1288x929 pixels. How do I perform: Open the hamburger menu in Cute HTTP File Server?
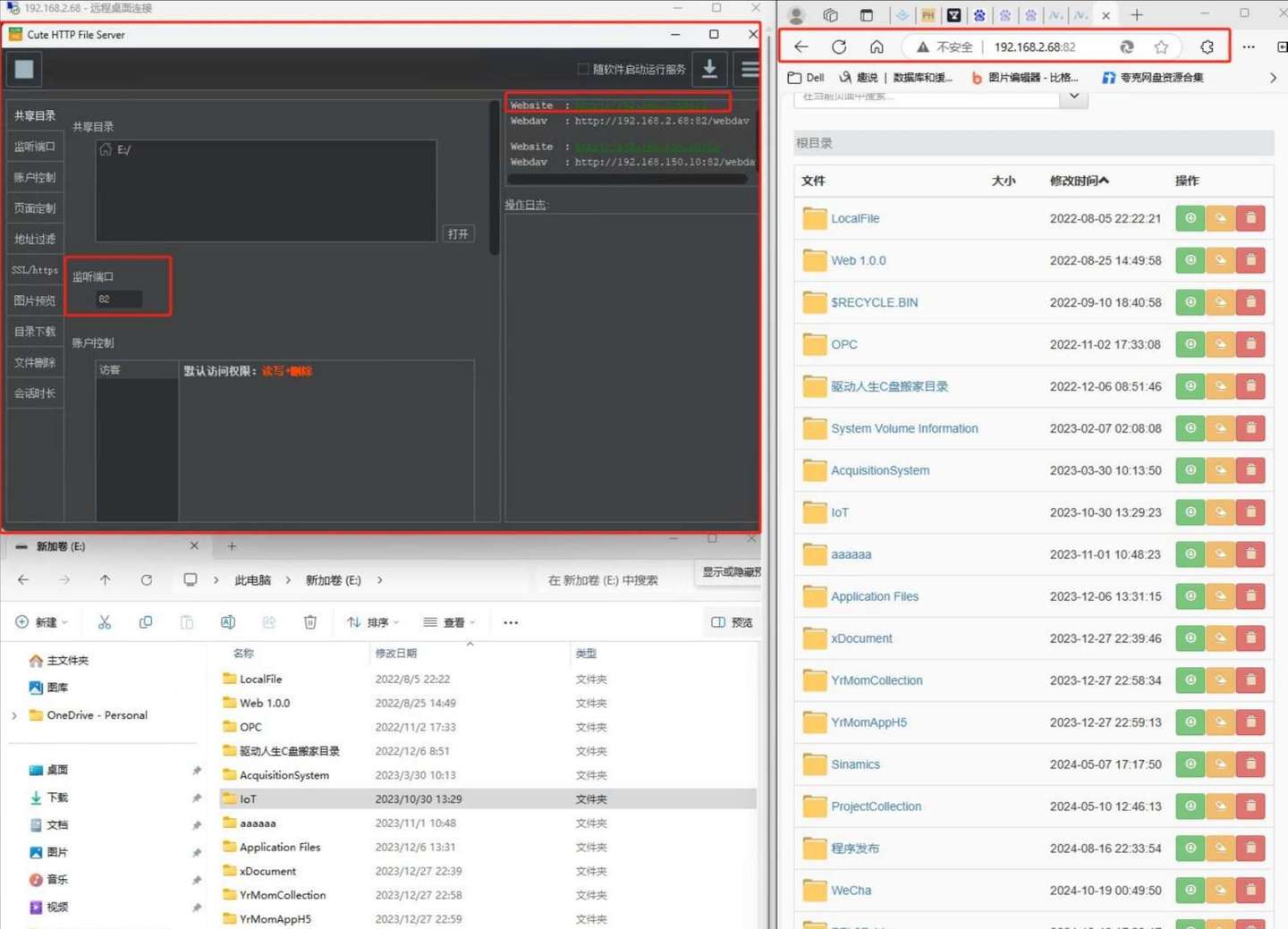pos(750,69)
